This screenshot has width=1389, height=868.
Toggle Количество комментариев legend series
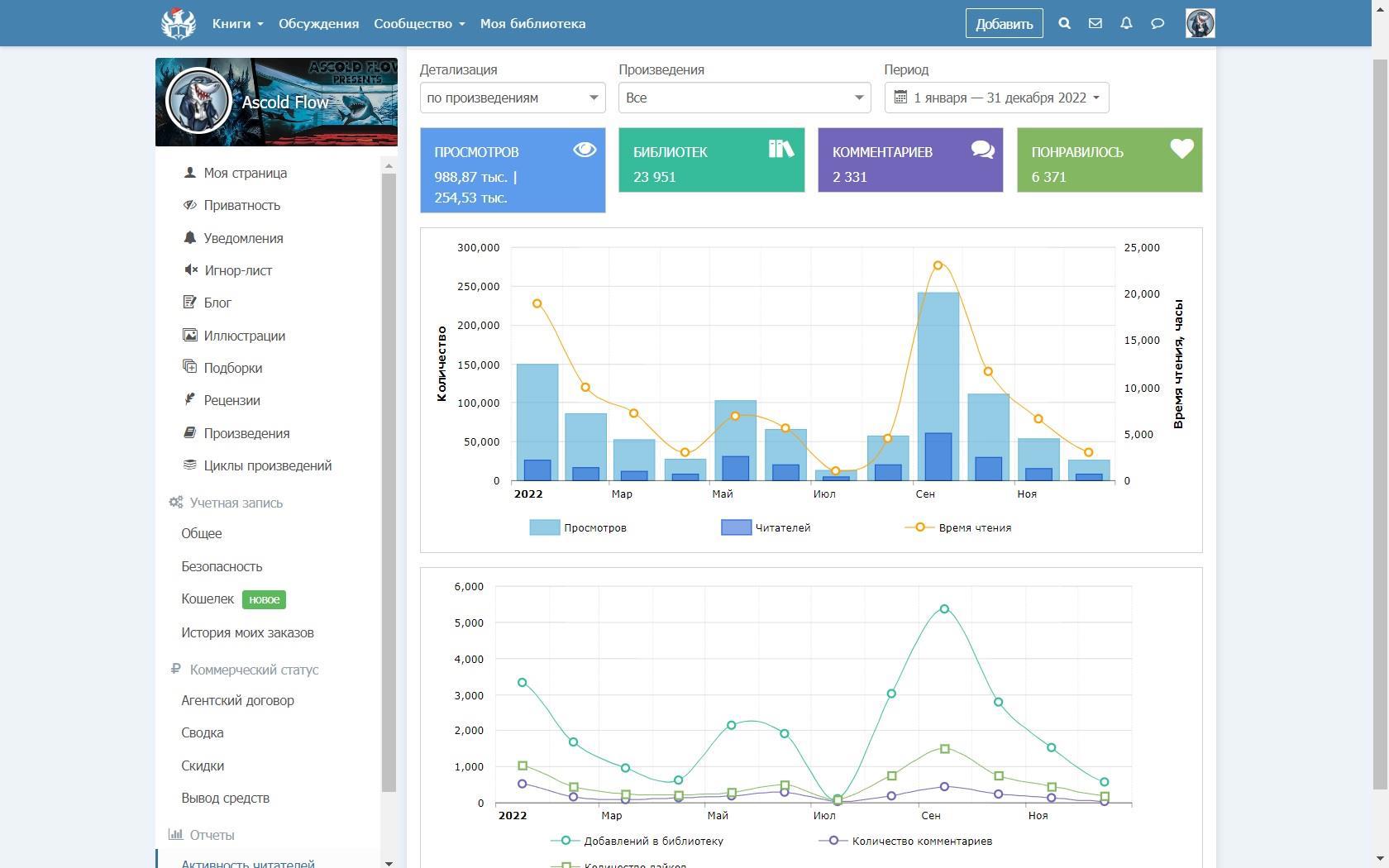point(921,841)
